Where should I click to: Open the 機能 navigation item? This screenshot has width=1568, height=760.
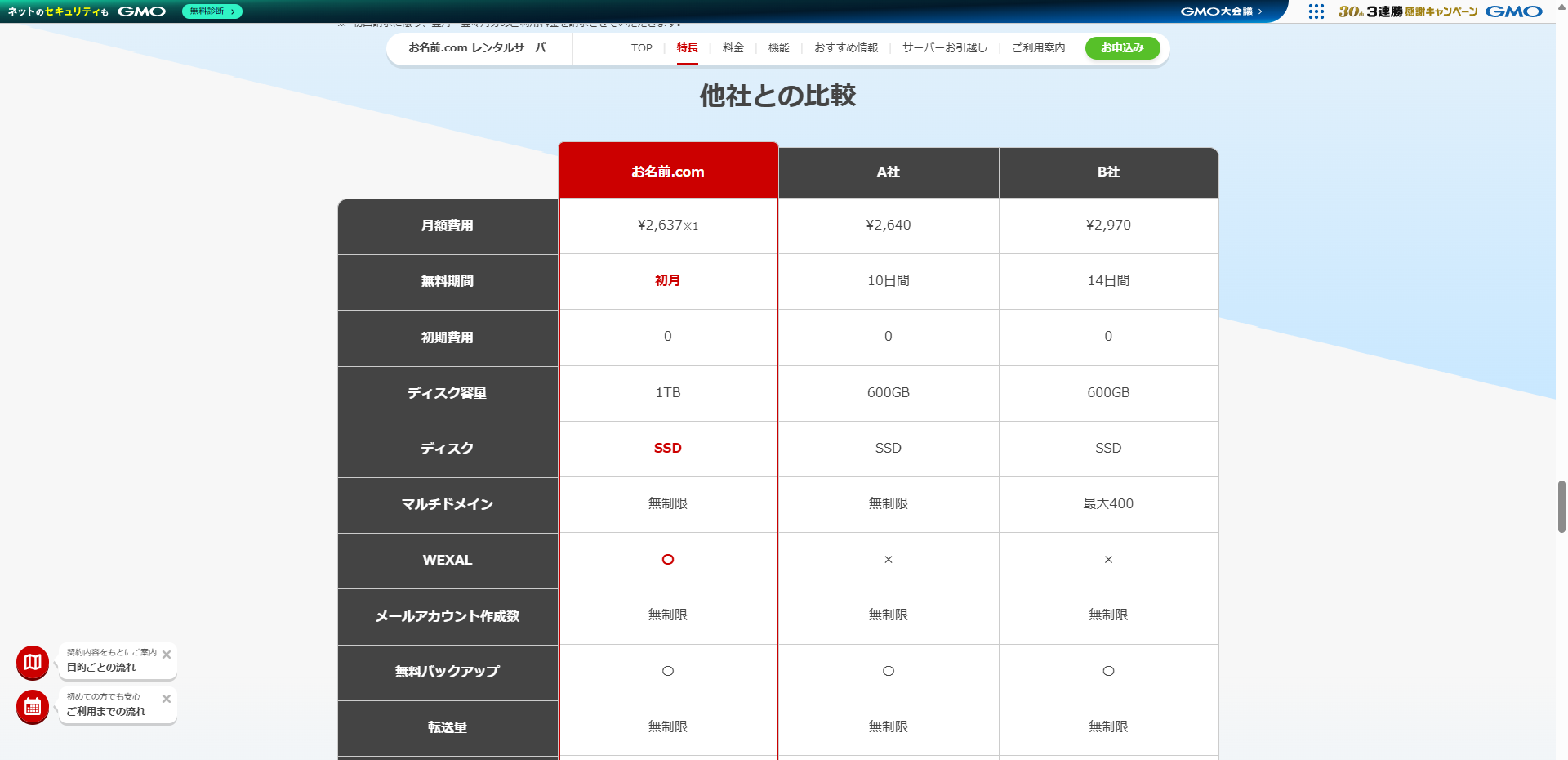778,48
